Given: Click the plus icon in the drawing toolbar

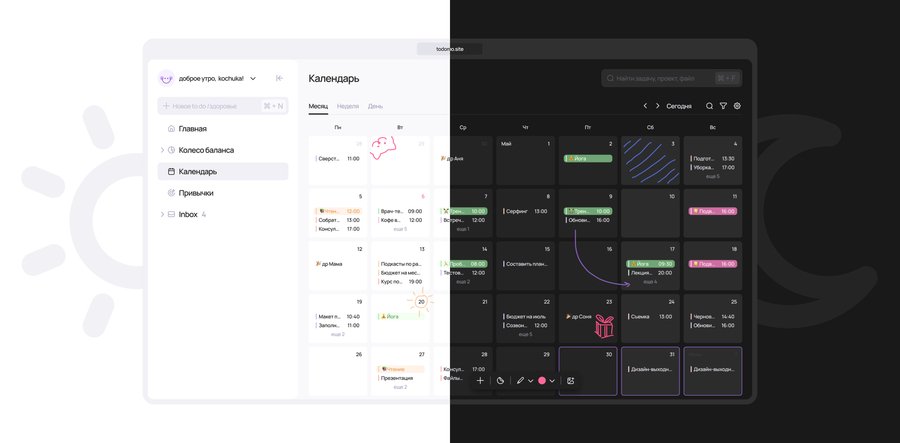Looking at the screenshot, I should click(480, 380).
